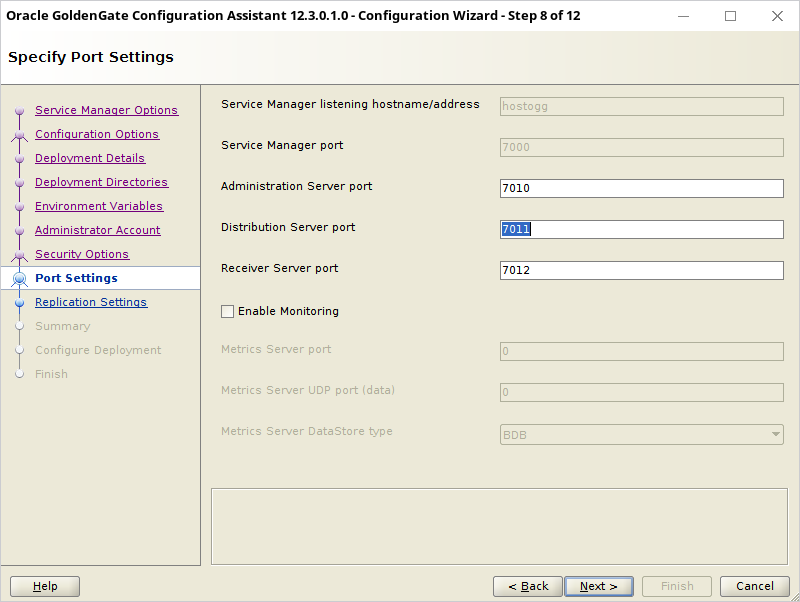Click the Configuration Options step node icon
This screenshot has width=800, height=602.
tap(19, 135)
